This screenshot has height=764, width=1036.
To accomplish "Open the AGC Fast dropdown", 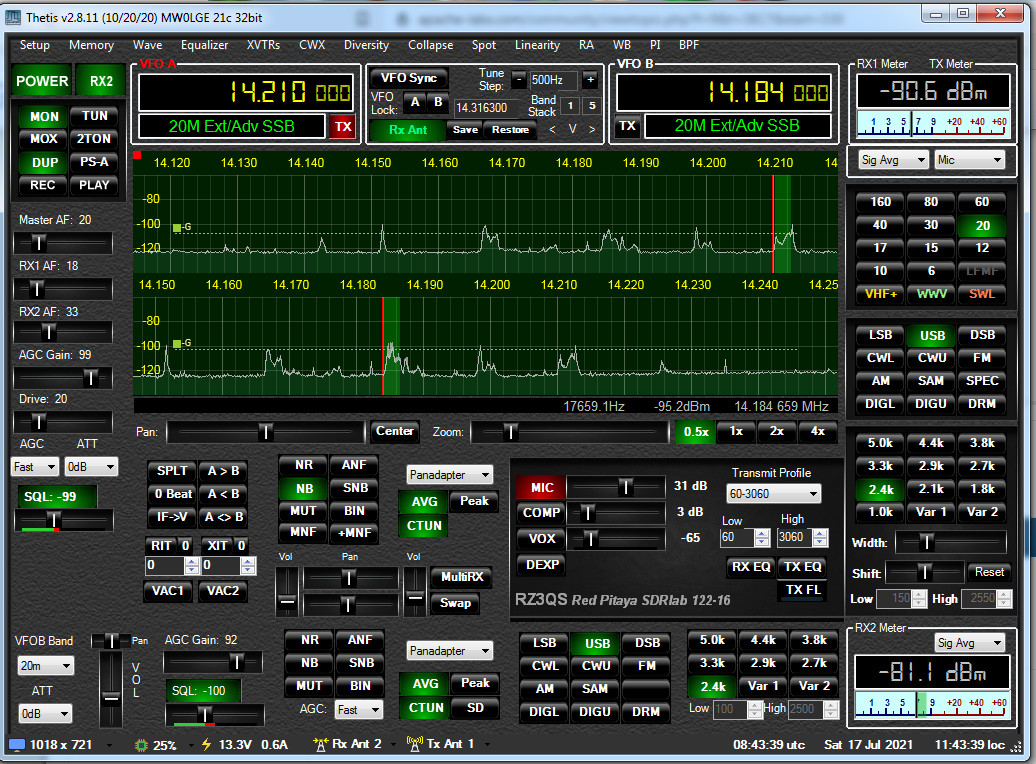I will 35,467.
